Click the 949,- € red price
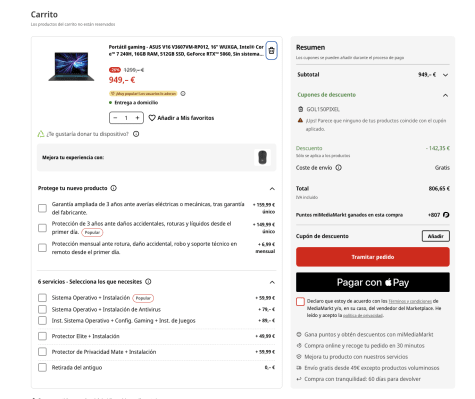This screenshot has width=475, height=399. pyautogui.click(x=122, y=80)
